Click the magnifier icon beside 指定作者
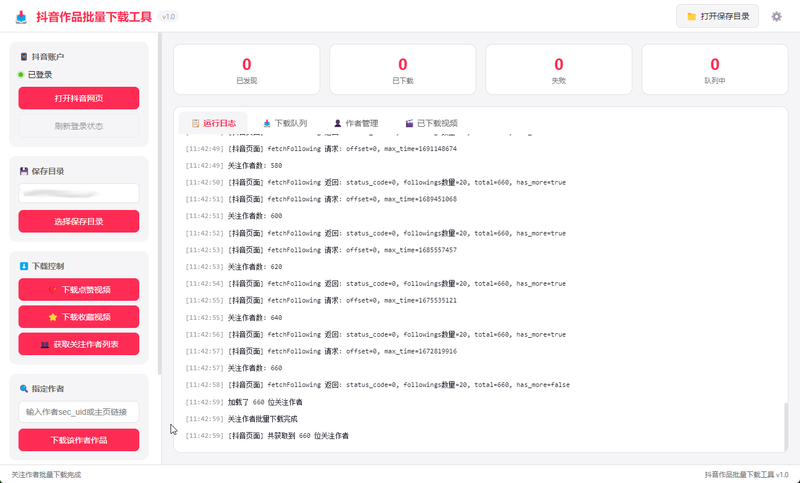Viewport: 800px width, 483px height. coord(23,388)
